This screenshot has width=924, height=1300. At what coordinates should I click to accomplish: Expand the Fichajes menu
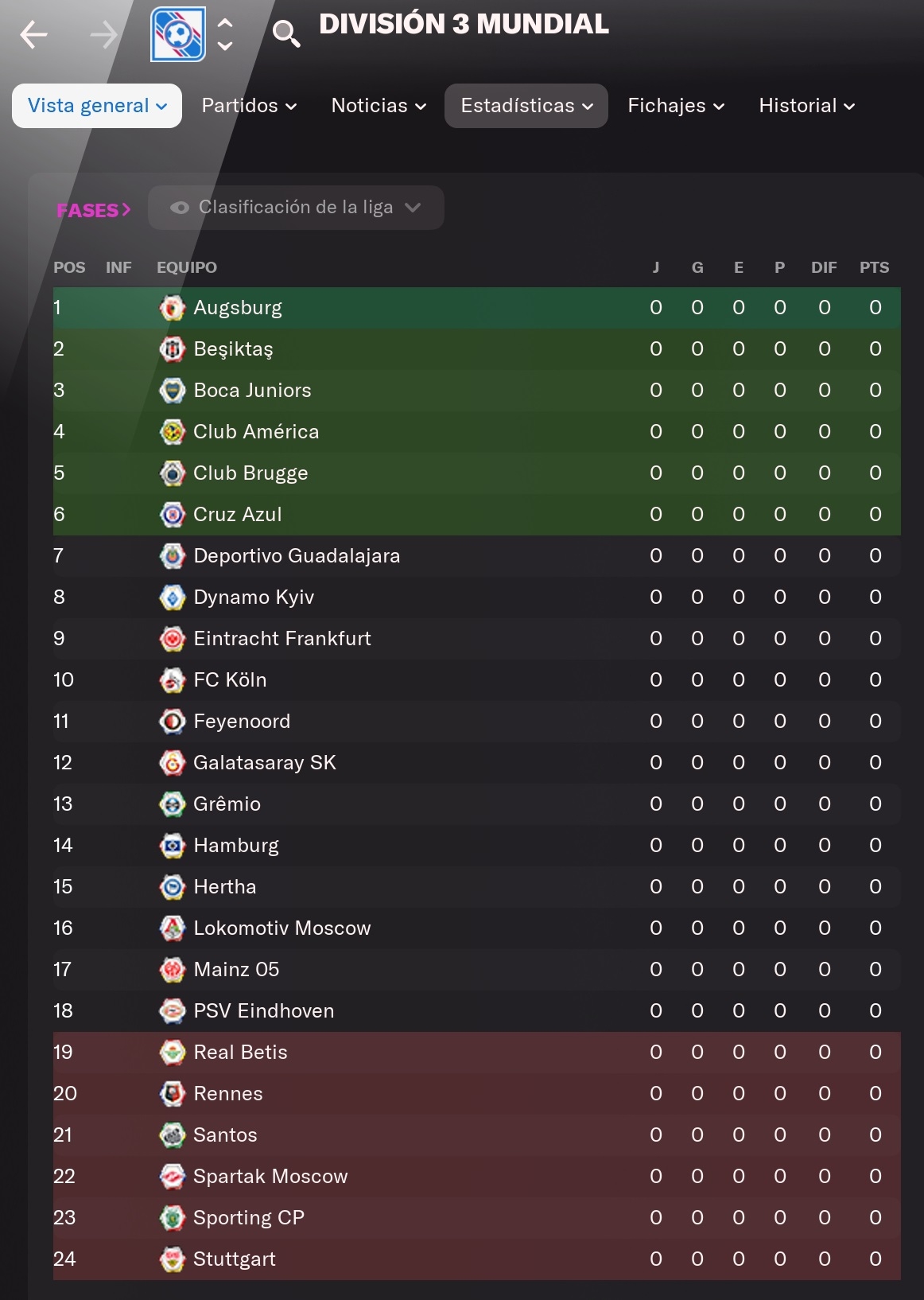coord(676,106)
